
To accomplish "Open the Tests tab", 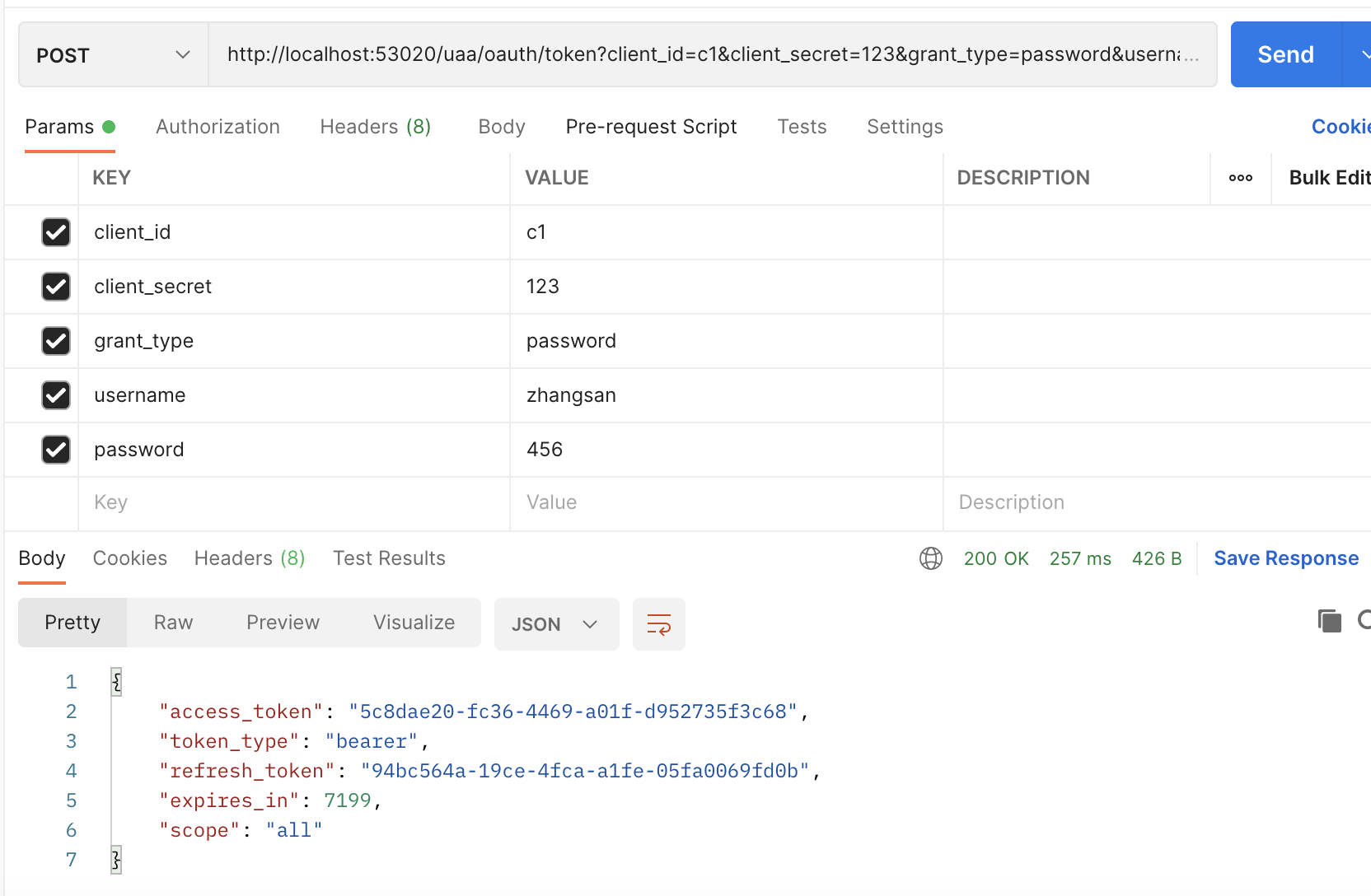I will [802, 127].
